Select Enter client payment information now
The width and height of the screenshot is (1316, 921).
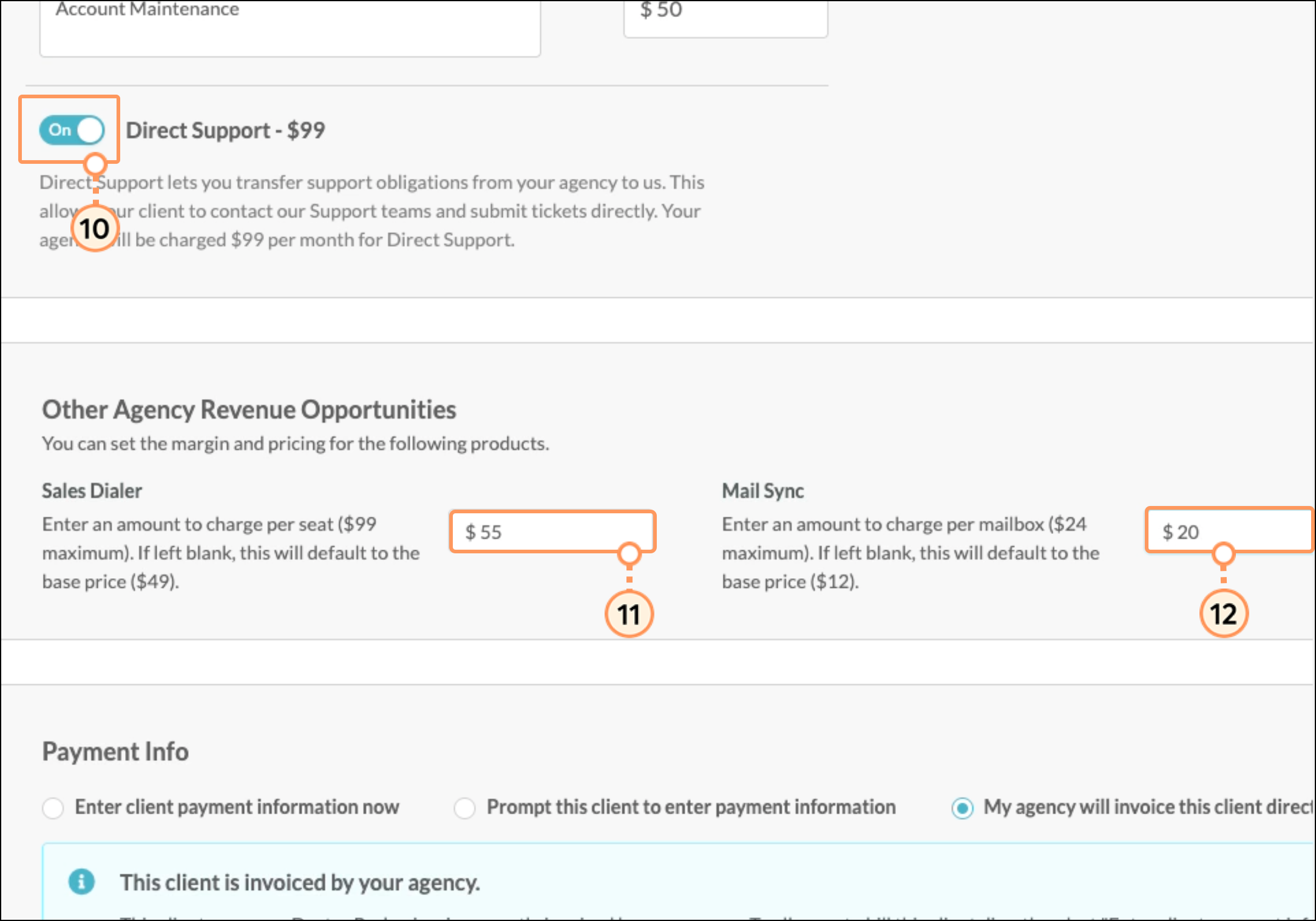(53, 808)
